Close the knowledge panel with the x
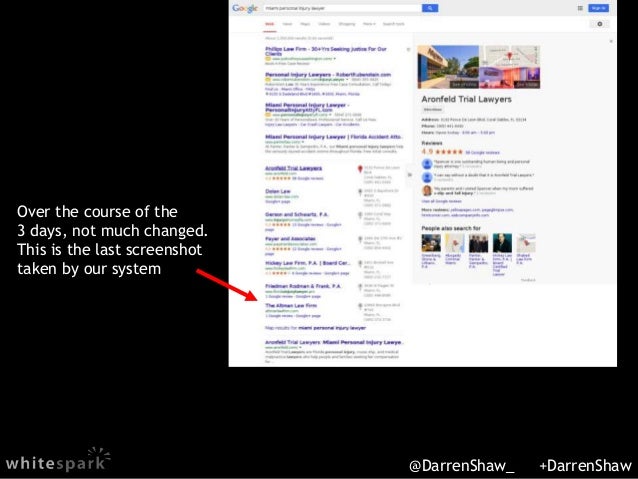Viewport: 638px width, 479px height. pyautogui.click(x=611, y=41)
